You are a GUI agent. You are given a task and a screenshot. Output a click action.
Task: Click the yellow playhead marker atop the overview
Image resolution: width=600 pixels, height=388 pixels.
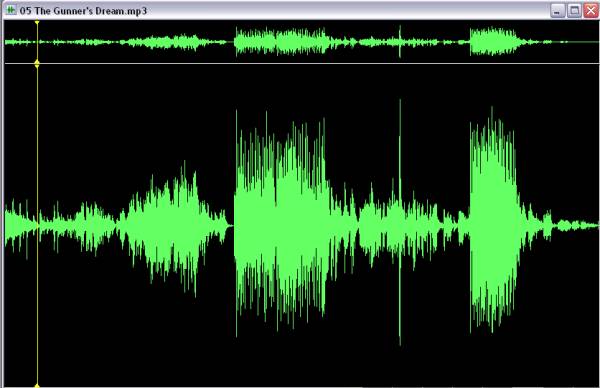coord(37,23)
